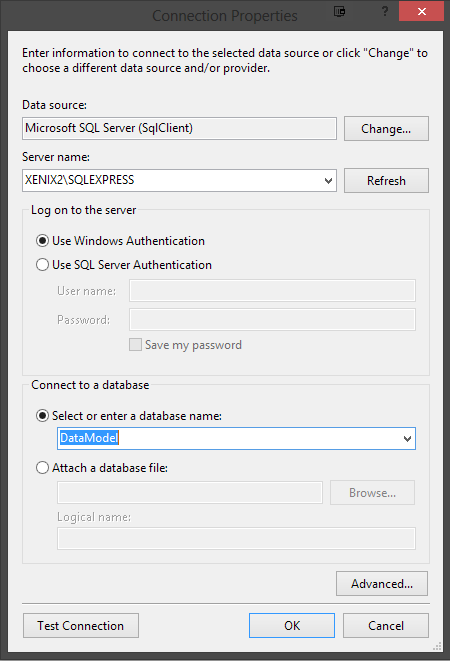The image size is (450, 661).
Task: Click the Cancel button
Action: [386, 626]
